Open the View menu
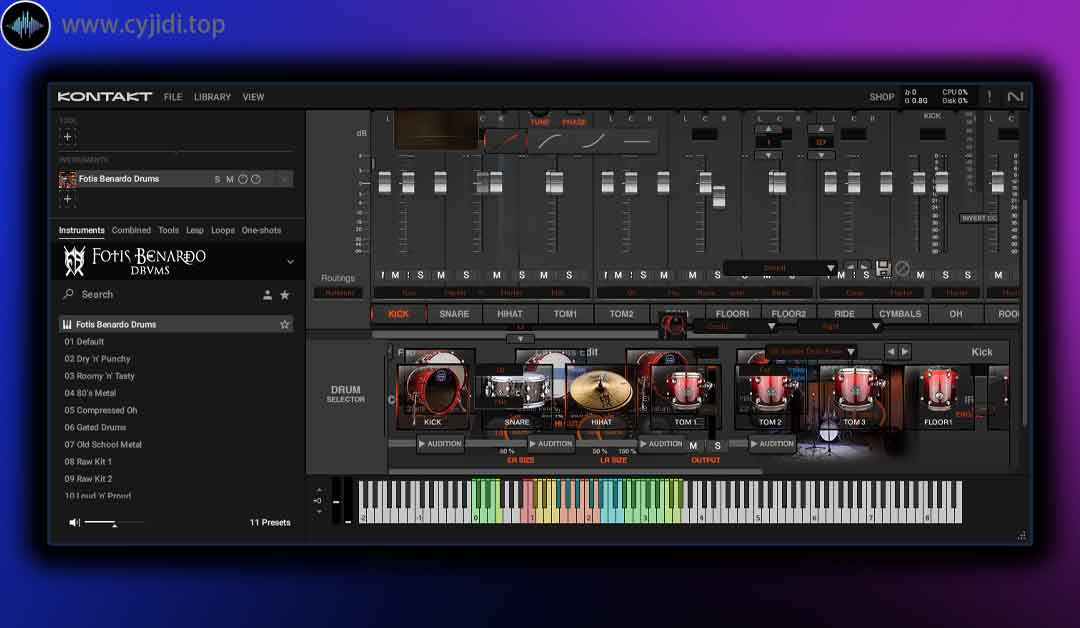This screenshot has width=1080, height=628. click(253, 97)
